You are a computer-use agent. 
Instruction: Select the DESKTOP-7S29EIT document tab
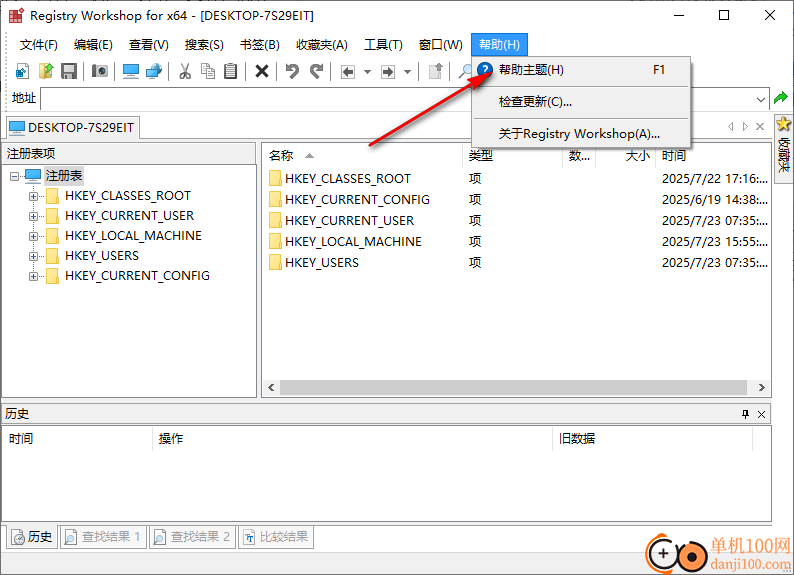click(73, 128)
